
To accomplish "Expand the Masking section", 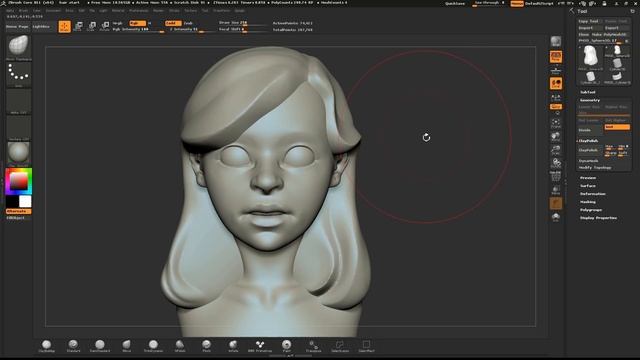I will [x=588, y=202].
